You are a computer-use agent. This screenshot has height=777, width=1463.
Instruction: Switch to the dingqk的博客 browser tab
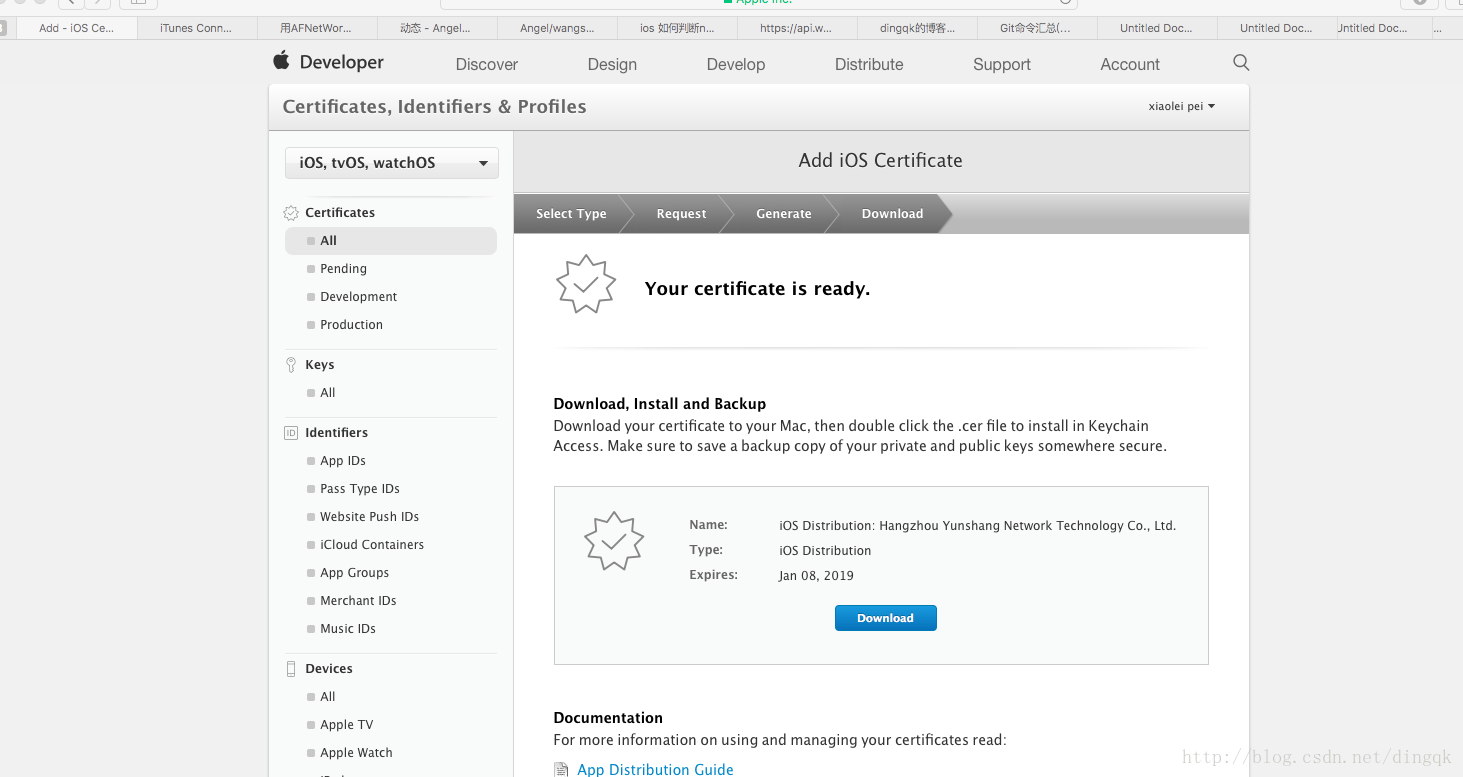coord(917,28)
